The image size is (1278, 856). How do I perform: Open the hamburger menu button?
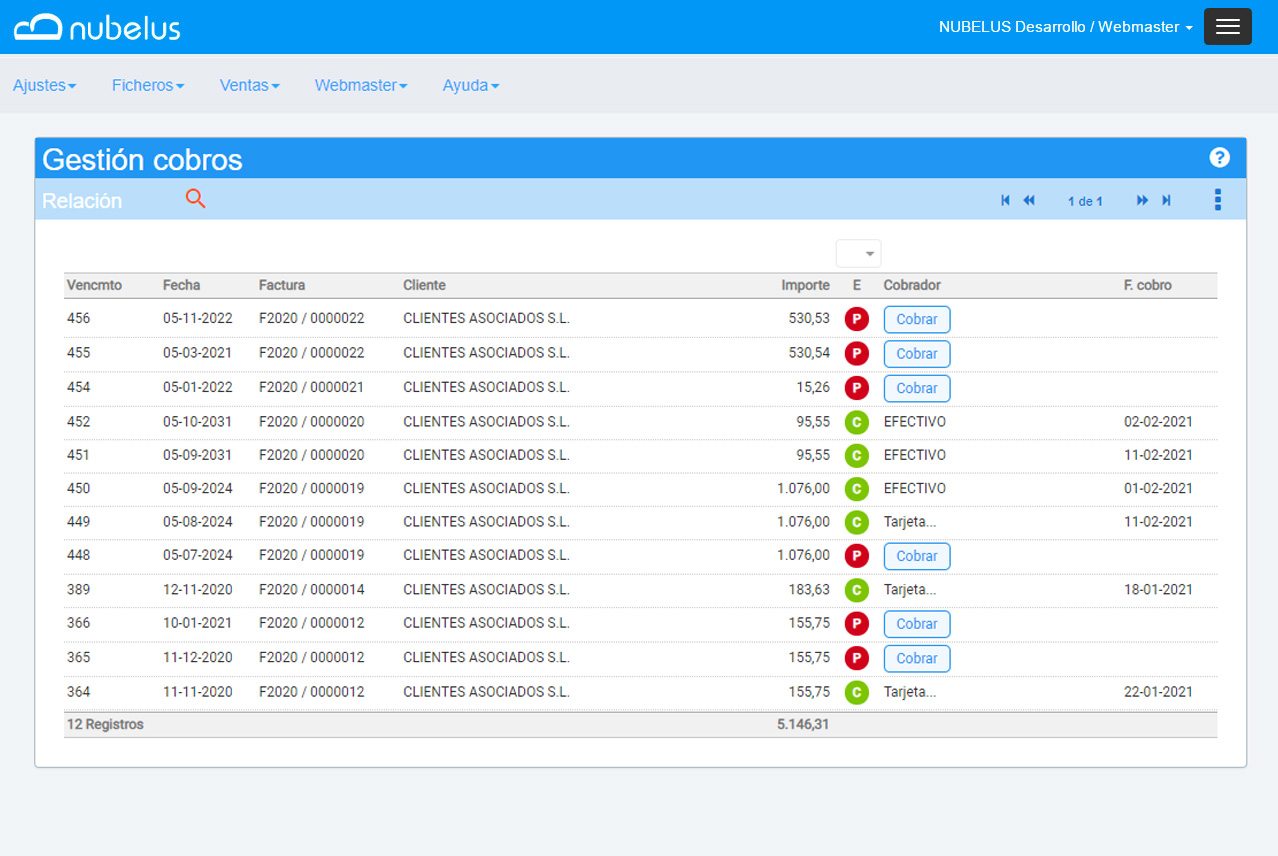pos(1227,27)
